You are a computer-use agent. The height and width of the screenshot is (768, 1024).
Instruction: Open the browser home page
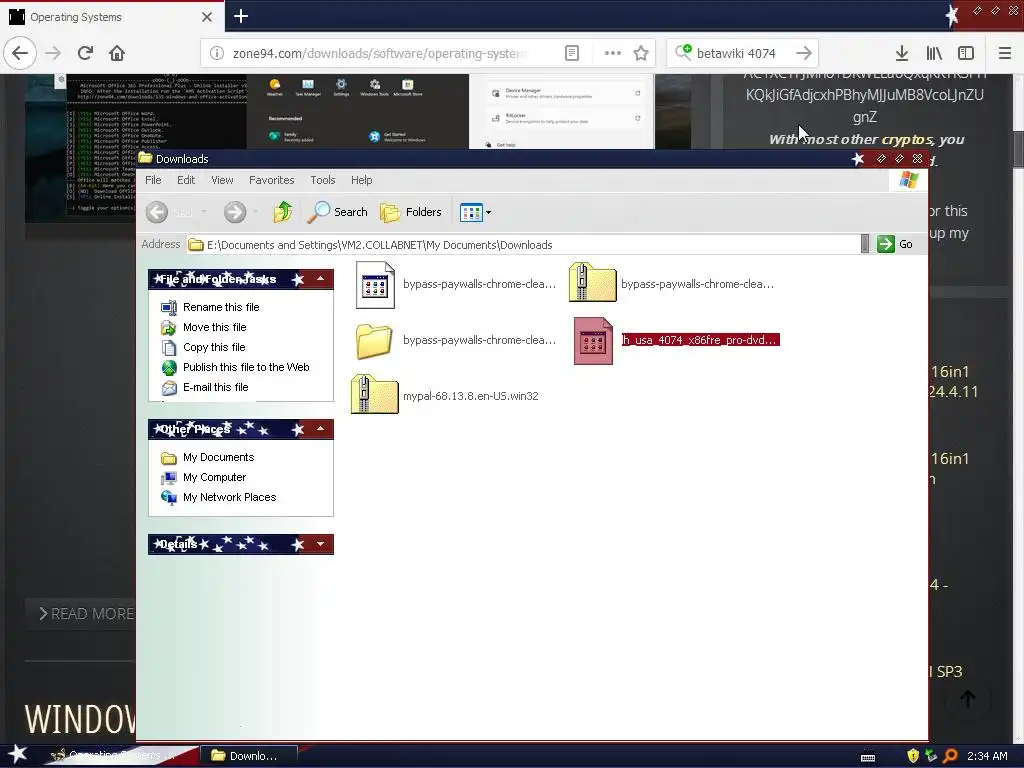coord(117,53)
